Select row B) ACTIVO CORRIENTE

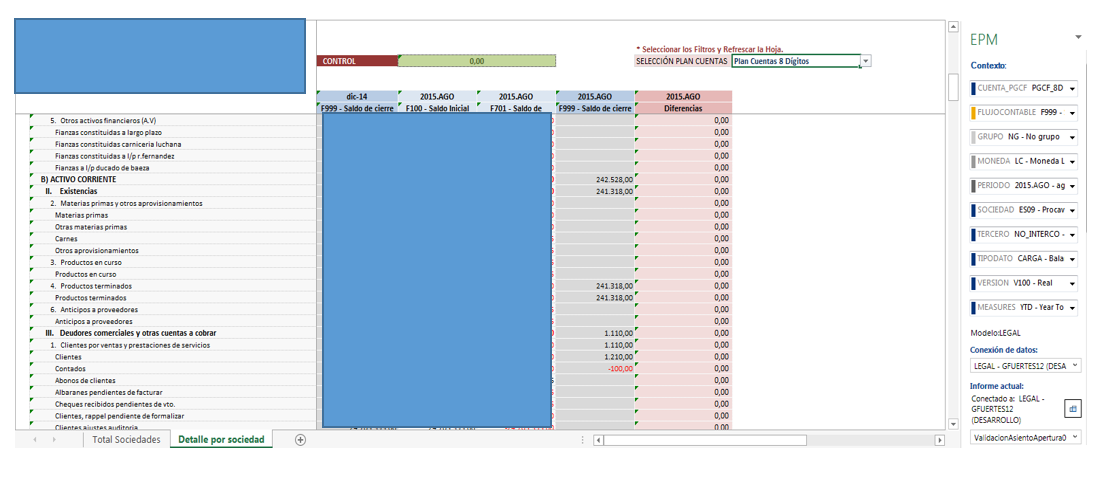[173, 179]
